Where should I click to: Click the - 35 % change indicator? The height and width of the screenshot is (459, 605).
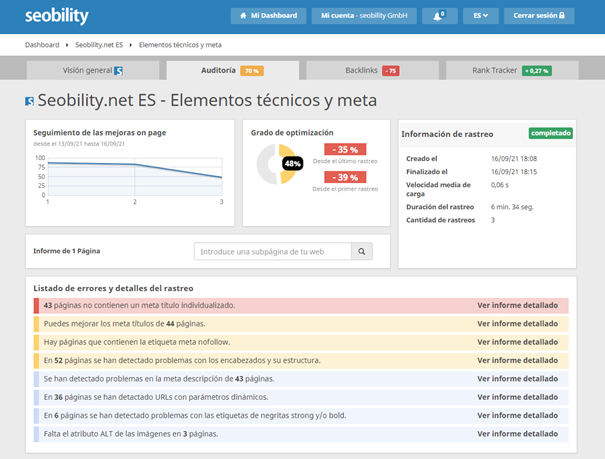click(x=345, y=149)
